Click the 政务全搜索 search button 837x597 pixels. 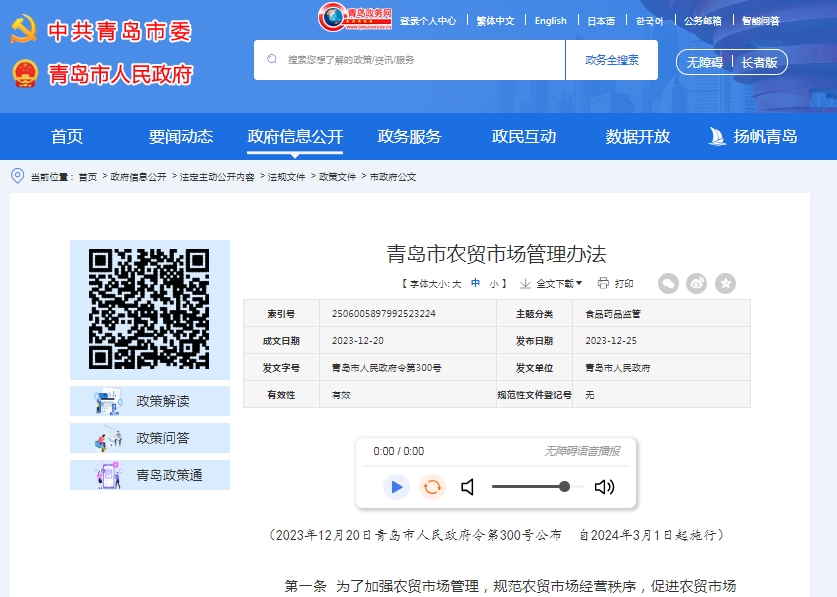[x=612, y=60]
